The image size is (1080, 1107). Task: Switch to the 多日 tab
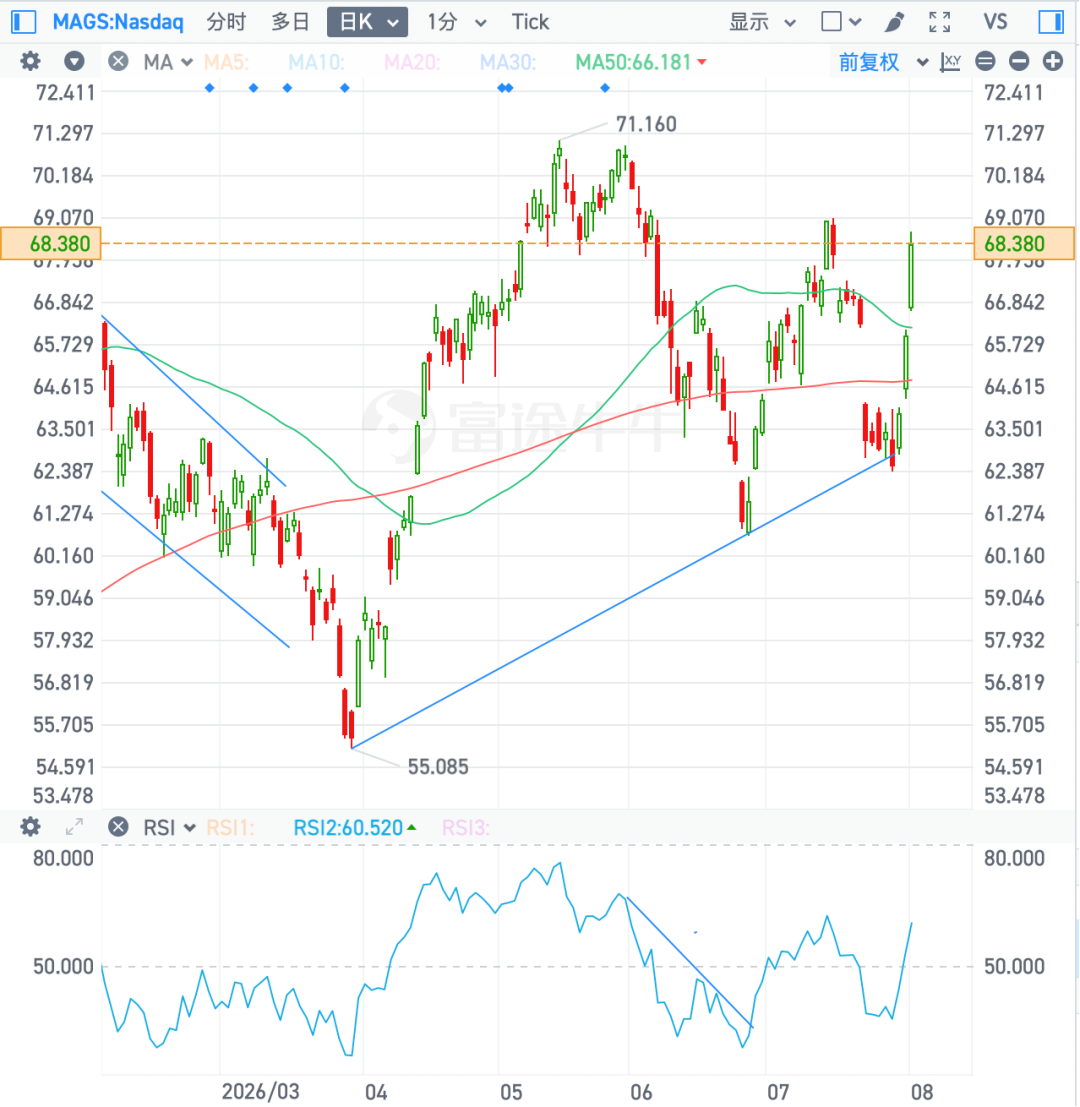tap(291, 22)
